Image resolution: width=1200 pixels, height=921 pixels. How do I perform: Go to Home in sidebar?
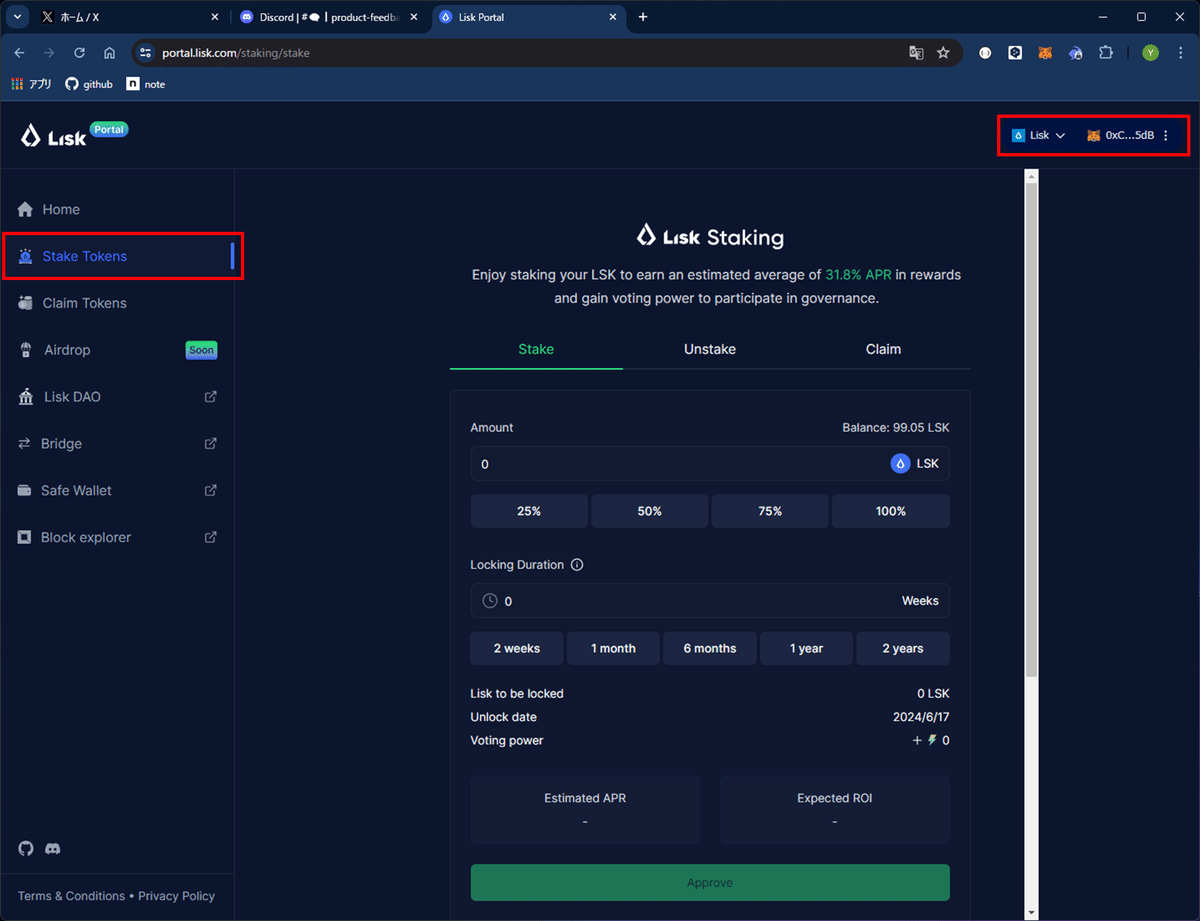[x=117, y=209]
